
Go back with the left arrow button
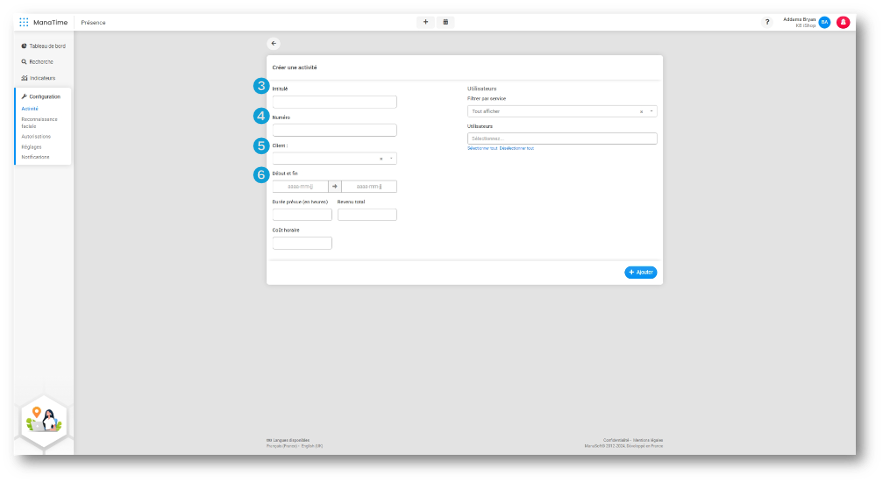pos(274,43)
